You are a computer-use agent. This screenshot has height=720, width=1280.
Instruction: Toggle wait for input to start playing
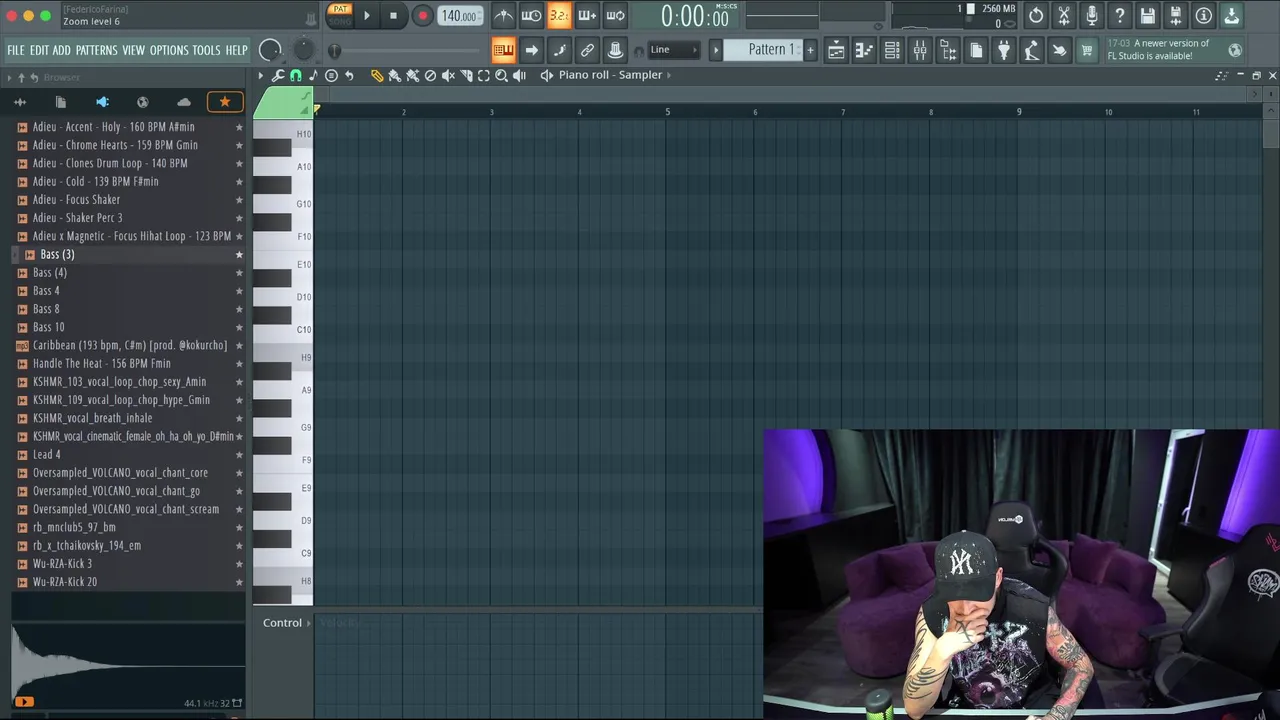click(x=531, y=15)
